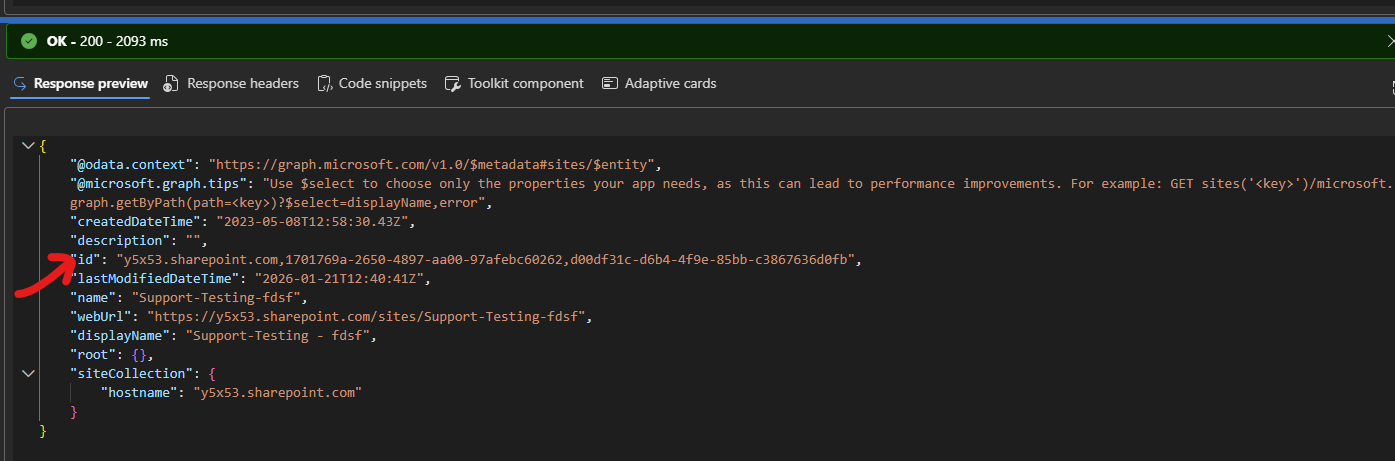1395x461 pixels.
Task: Click the OK - 200 - 2093 ms status text
Action: (x=107, y=41)
